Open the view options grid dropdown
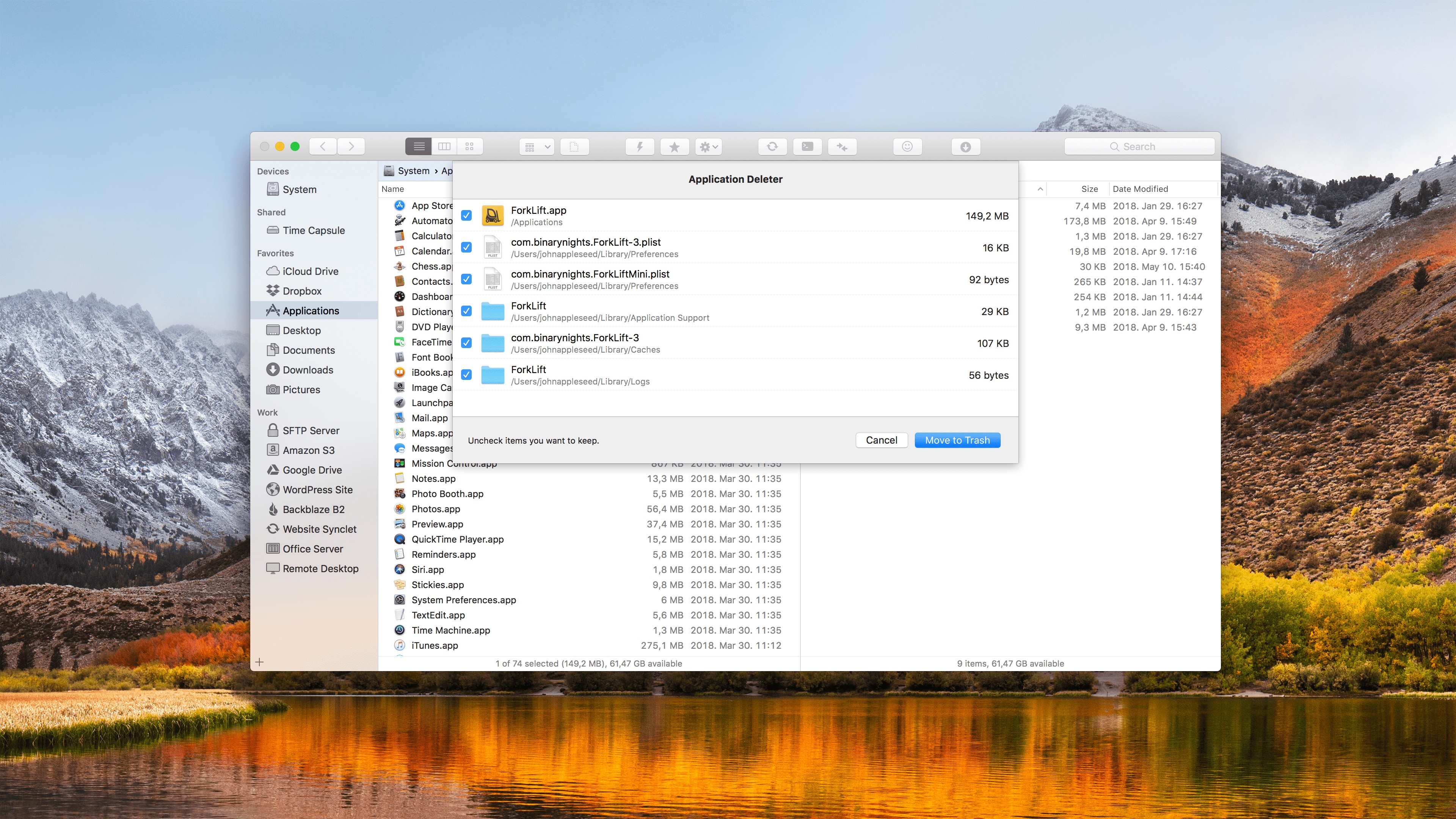 pyautogui.click(x=537, y=147)
